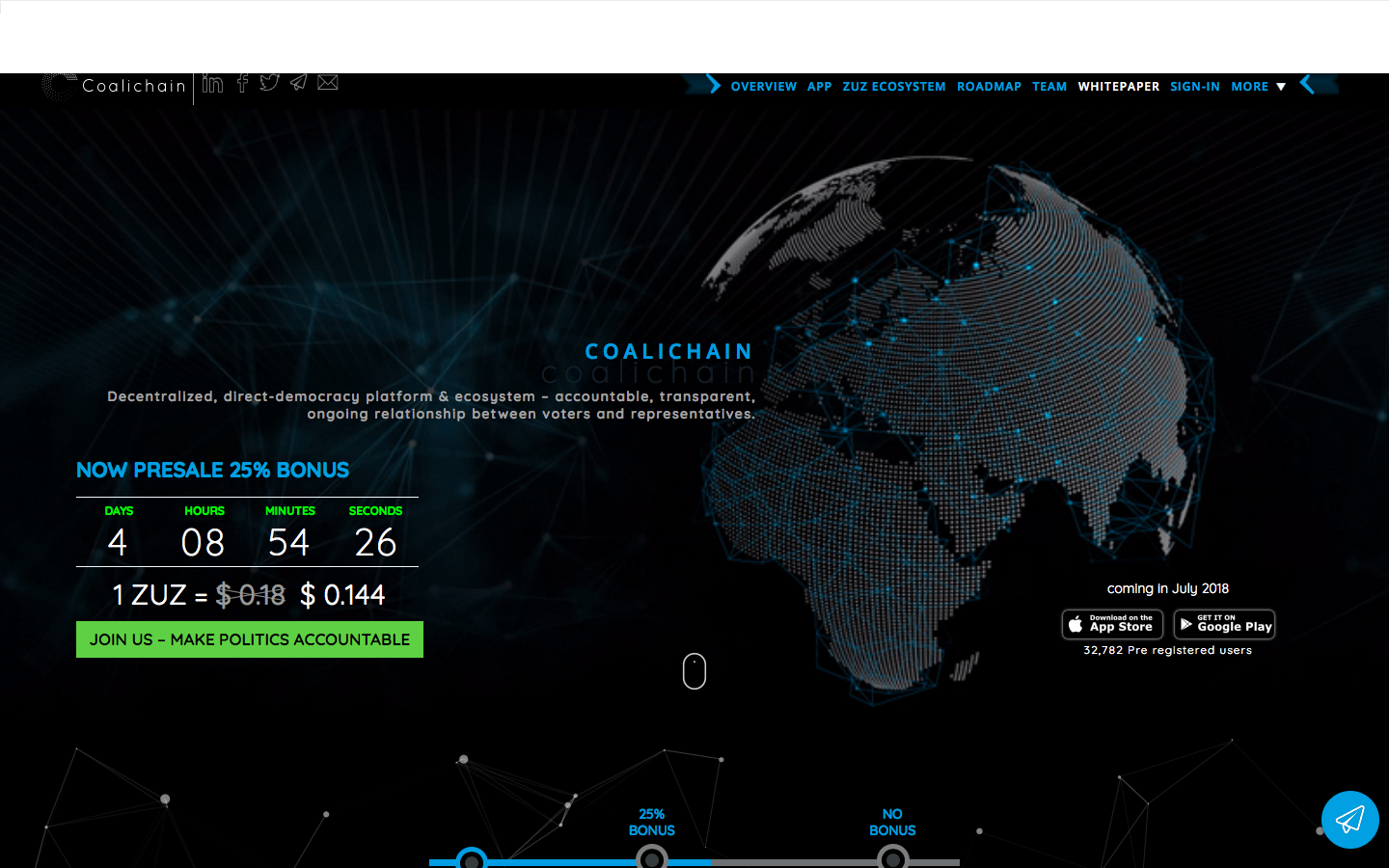Click the "coming in July 2018" text
The height and width of the screenshot is (868, 1389).
pyautogui.click(x=1168, y=588)
